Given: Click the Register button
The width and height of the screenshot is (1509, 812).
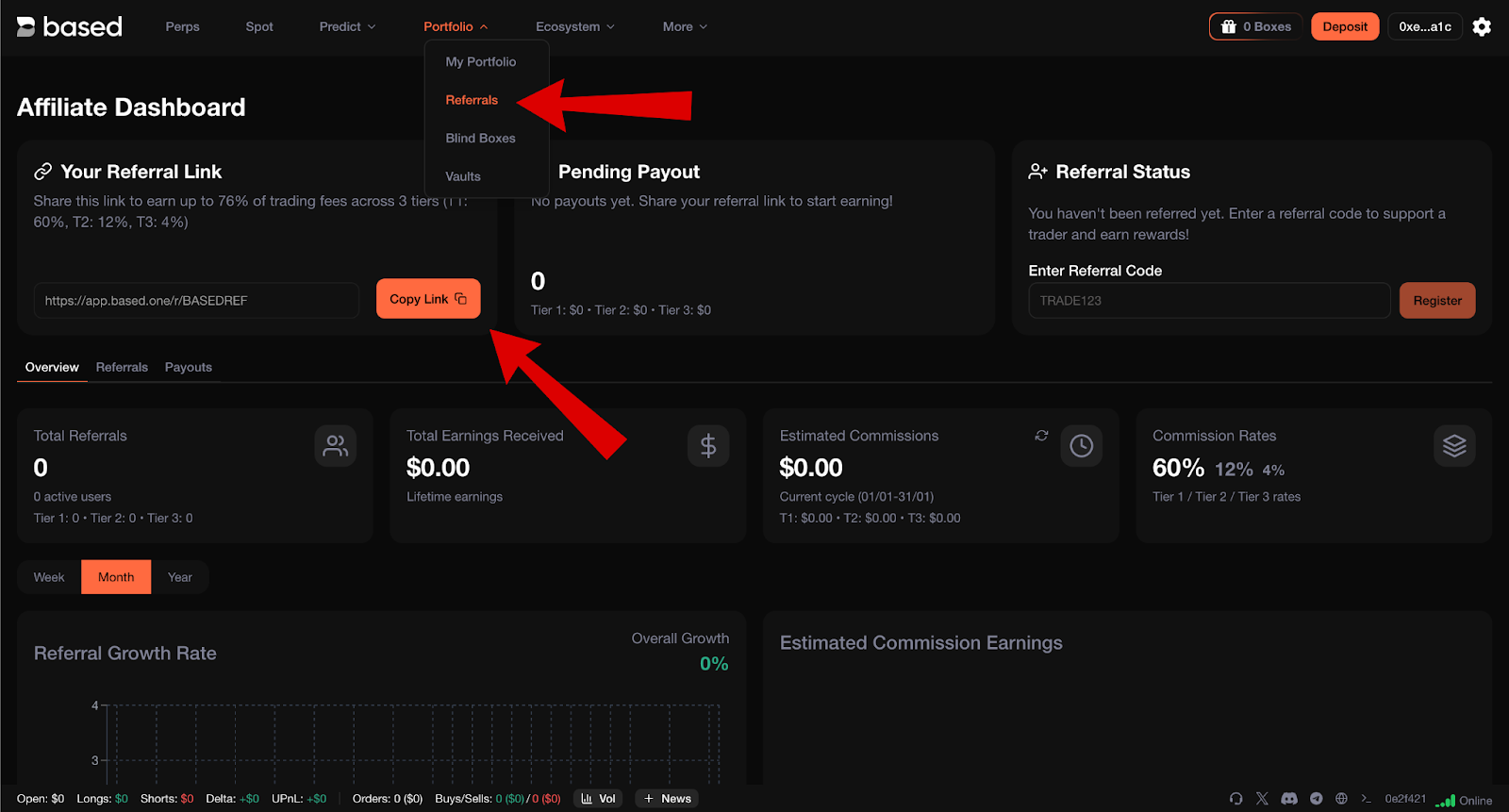Looking at the screenshot, I should pyautogui.click(x=1437, y=301).
